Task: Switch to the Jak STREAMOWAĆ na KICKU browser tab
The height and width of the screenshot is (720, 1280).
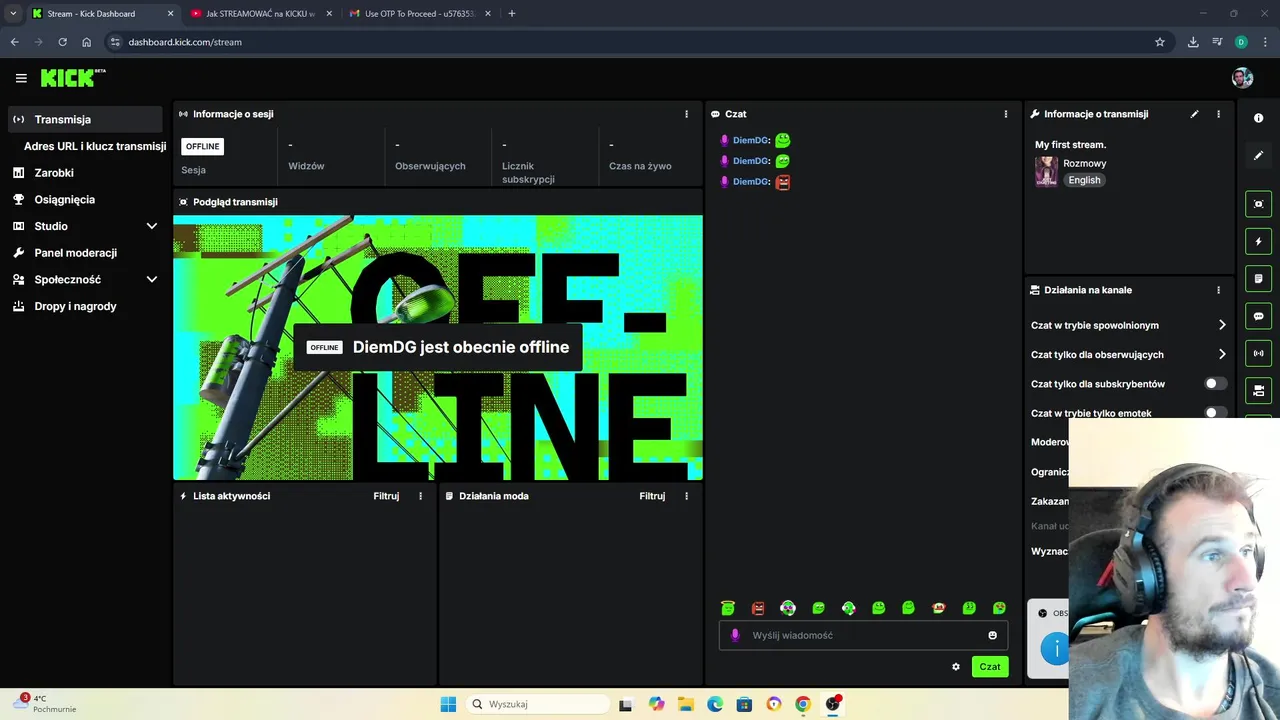Action: (x=261, y=14)
